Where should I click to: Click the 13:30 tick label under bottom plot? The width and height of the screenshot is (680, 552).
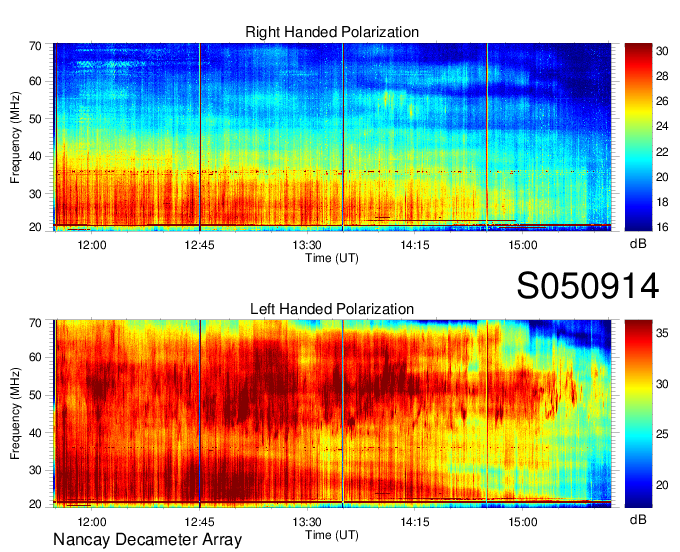(x=307, y=522)
